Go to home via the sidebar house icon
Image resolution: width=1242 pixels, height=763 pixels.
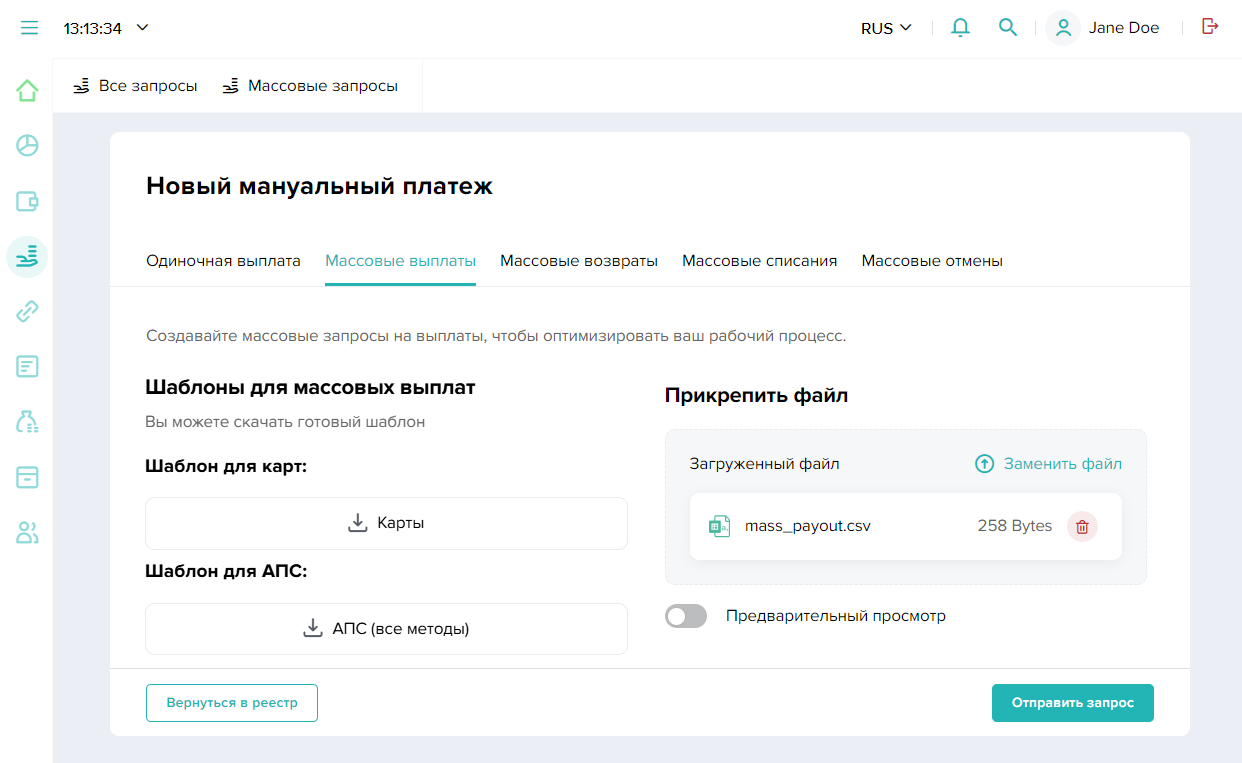pyautogui.click(x=27, y=91)
